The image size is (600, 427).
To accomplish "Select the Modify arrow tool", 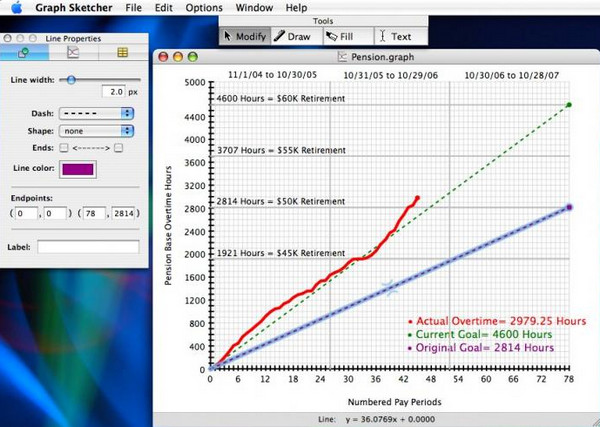I will pos(245,36).
